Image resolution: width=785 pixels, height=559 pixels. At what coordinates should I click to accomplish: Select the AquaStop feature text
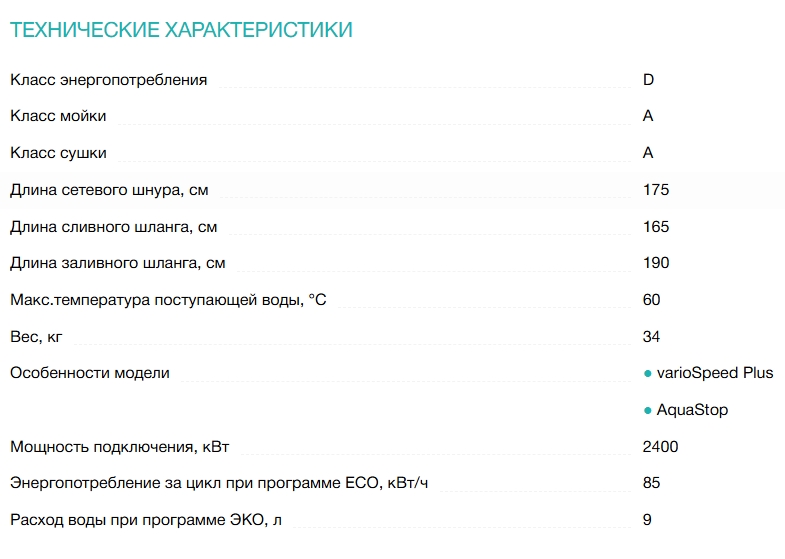tap(692, 410)
